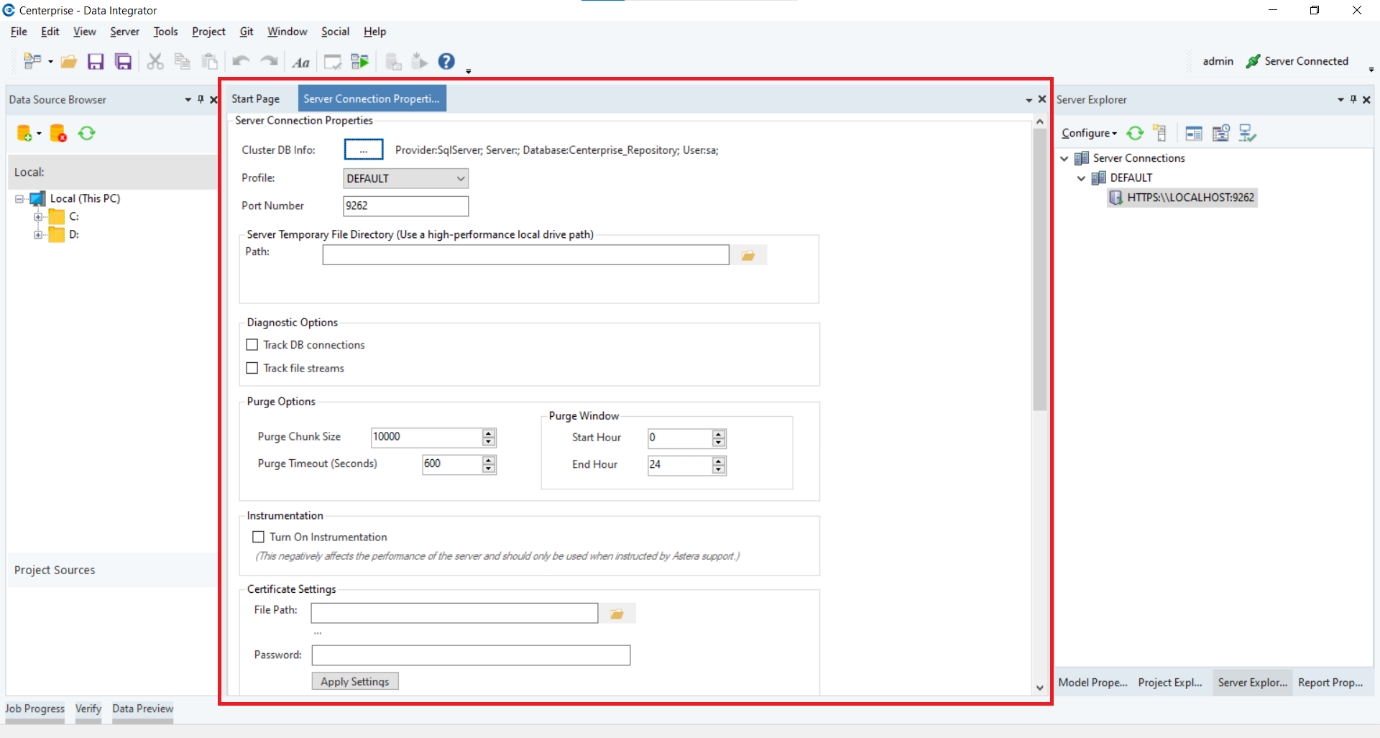The image size is (1380, 738).
Task: Click the Cluster DB Info ellipsis button
Action: click(364, 150)
